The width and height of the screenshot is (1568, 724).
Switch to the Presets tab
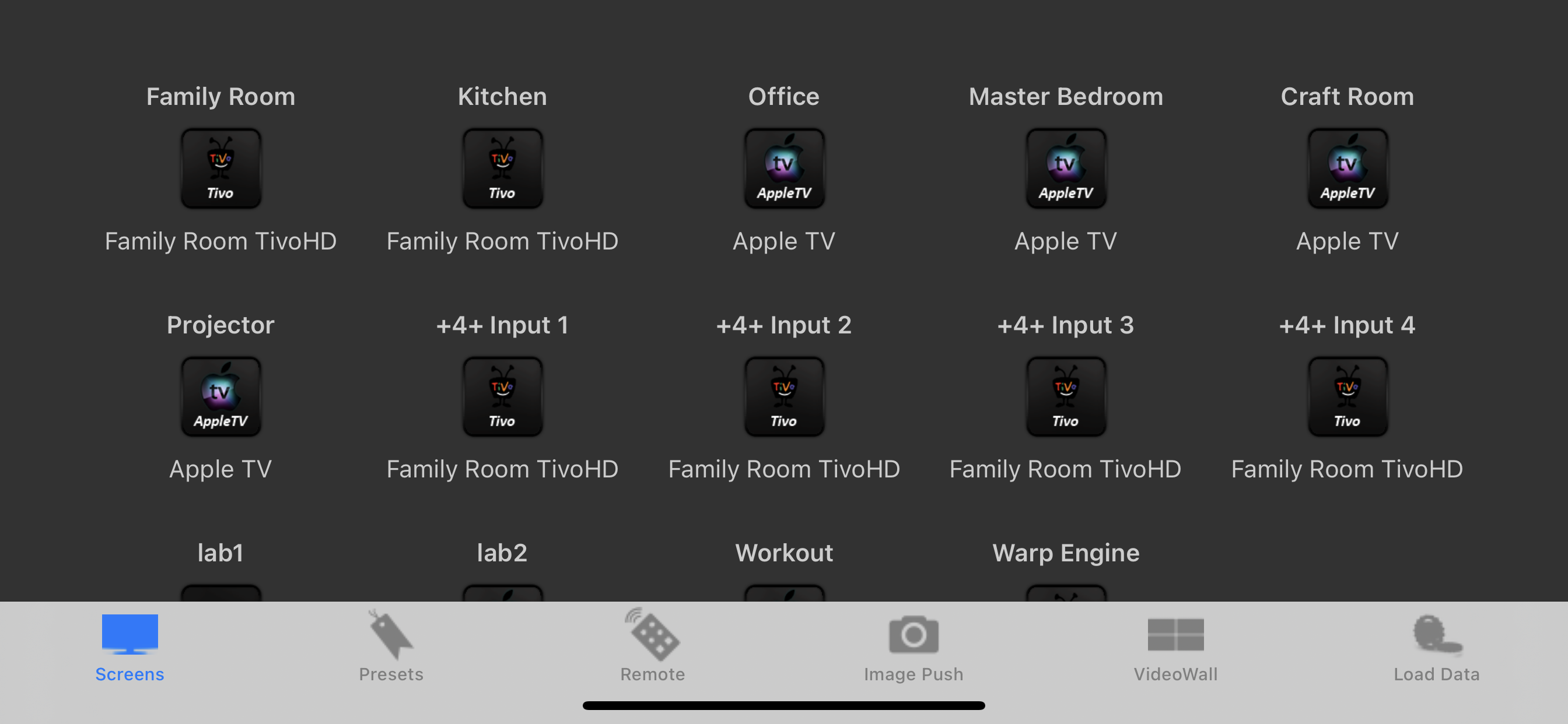pos(391,646)
